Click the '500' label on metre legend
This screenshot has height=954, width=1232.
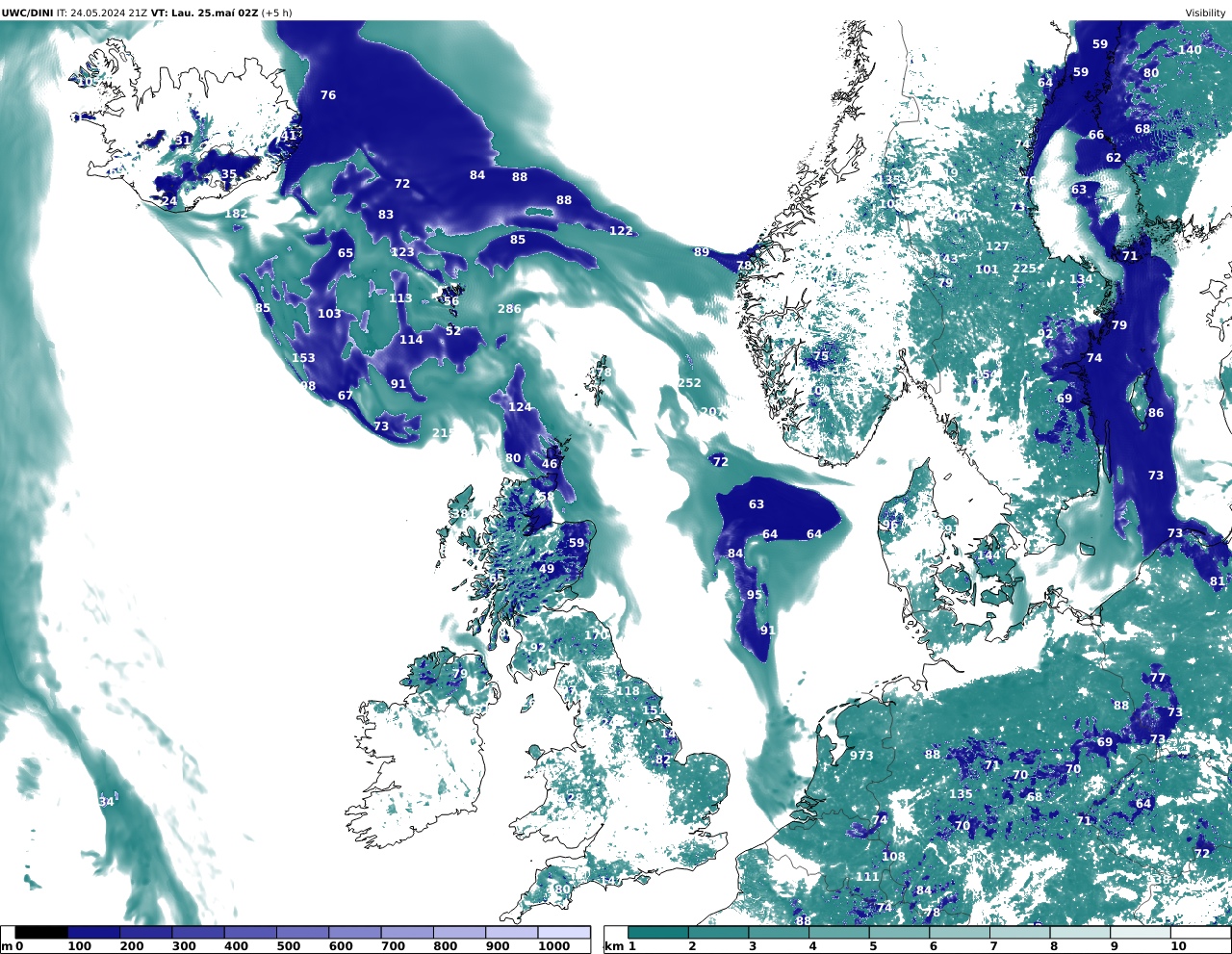point(289,946)
